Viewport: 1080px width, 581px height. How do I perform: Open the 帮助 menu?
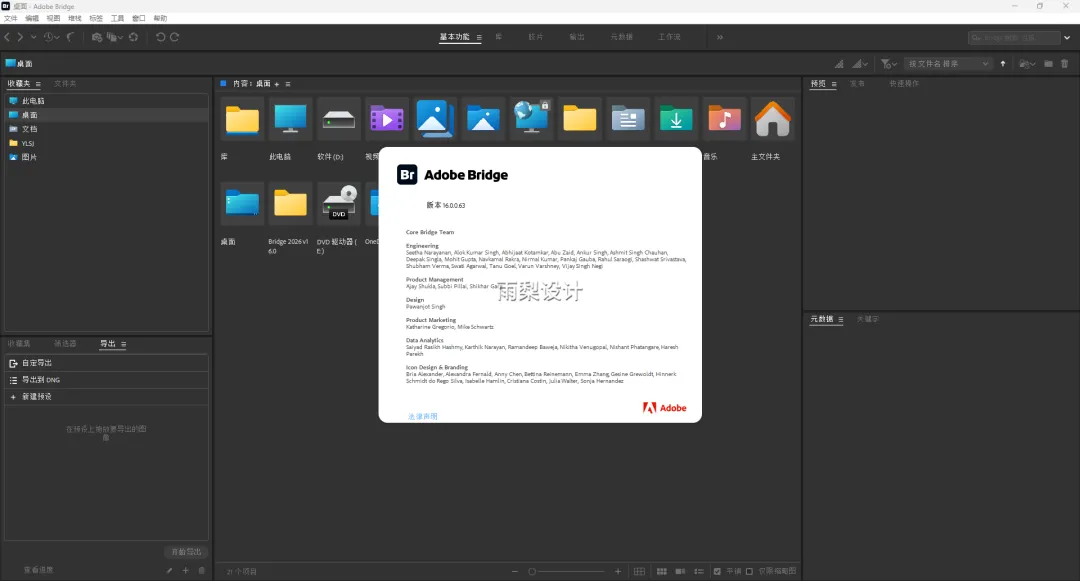(x=160, y=19)
